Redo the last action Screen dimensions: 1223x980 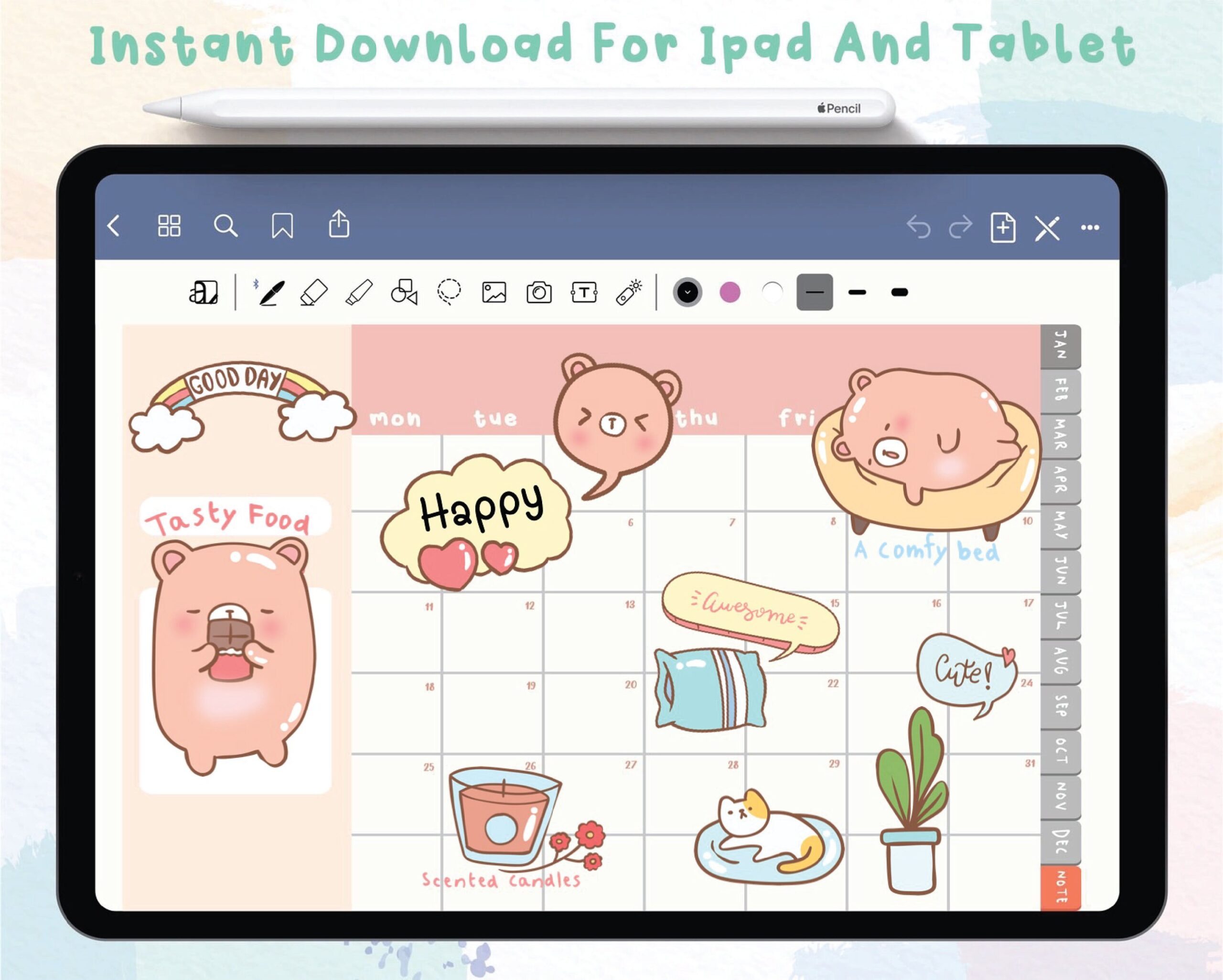click(x=960, y=227)
